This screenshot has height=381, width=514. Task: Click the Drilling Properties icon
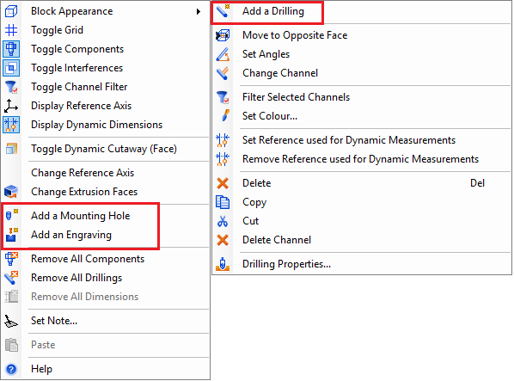click(x=223, y=264)
